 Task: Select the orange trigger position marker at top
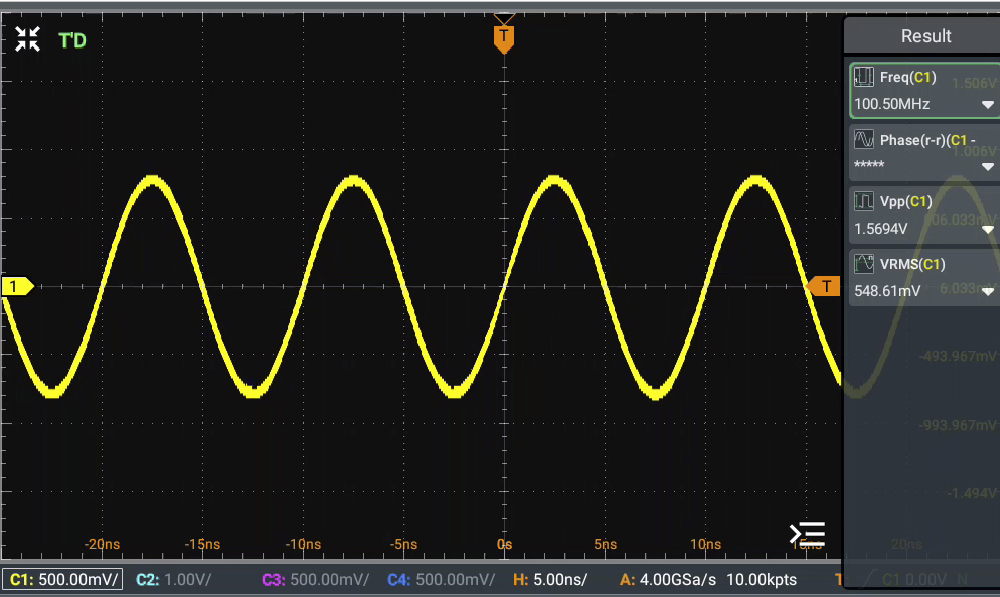(x=504, y=38)
